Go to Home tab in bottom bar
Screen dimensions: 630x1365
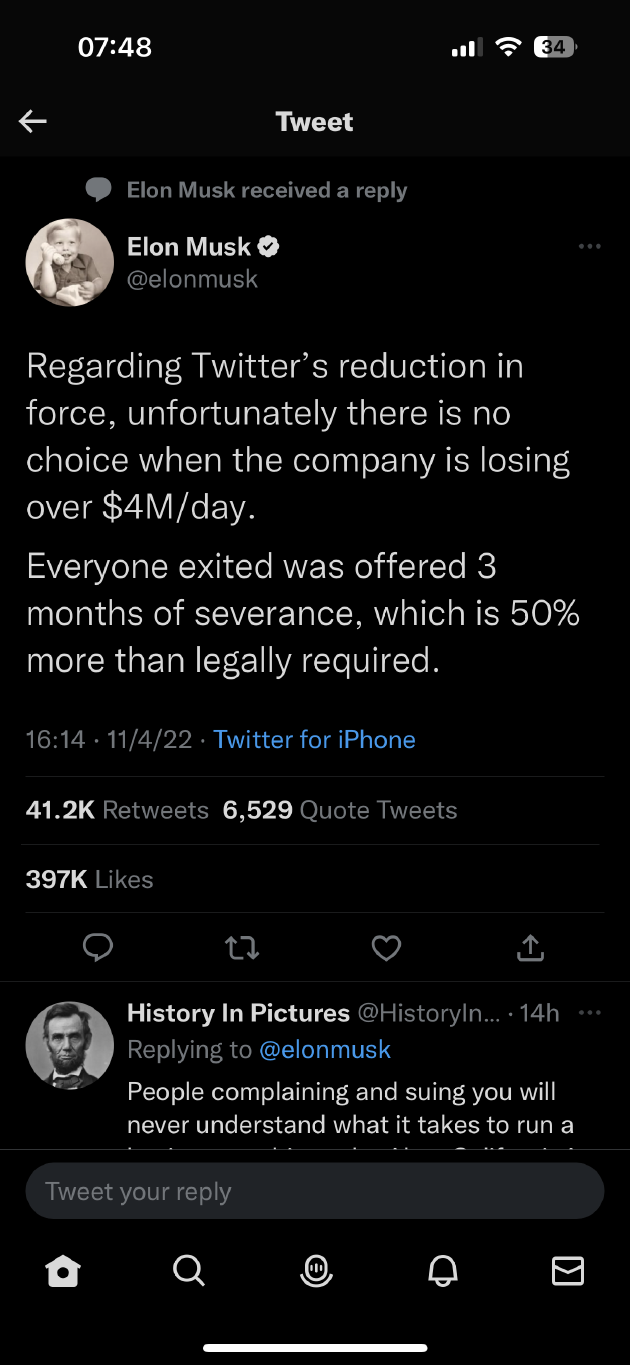(63, 1271)
